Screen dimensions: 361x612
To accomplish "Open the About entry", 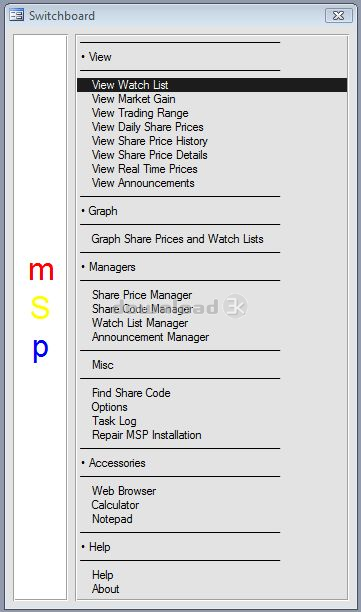I will tap(105, 589).
